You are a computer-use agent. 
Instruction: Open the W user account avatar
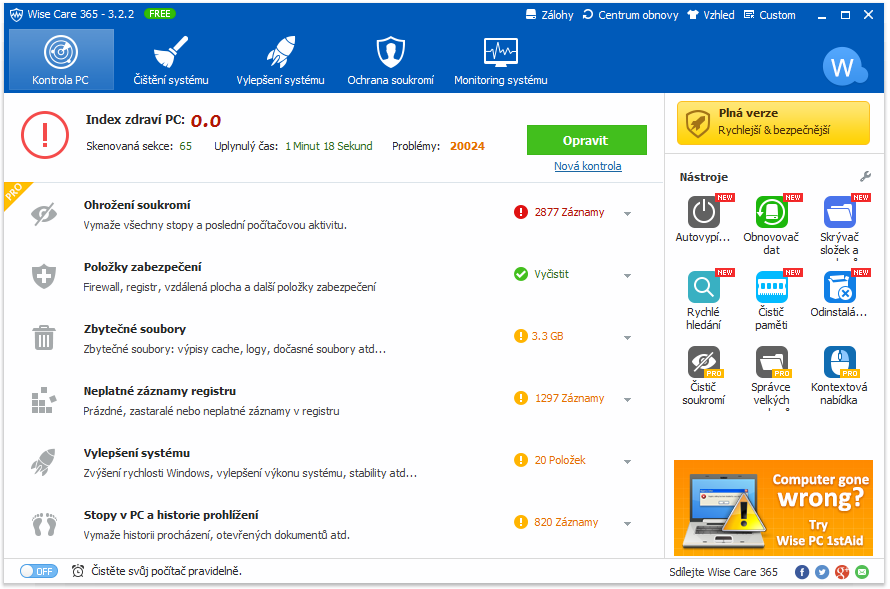[x=844, y=67]
